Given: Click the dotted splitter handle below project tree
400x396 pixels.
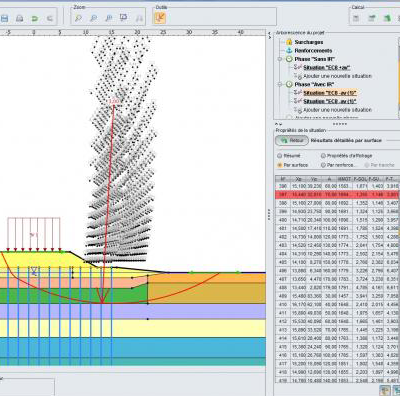Looking at the screenshot, I should [x=340, y=124].
